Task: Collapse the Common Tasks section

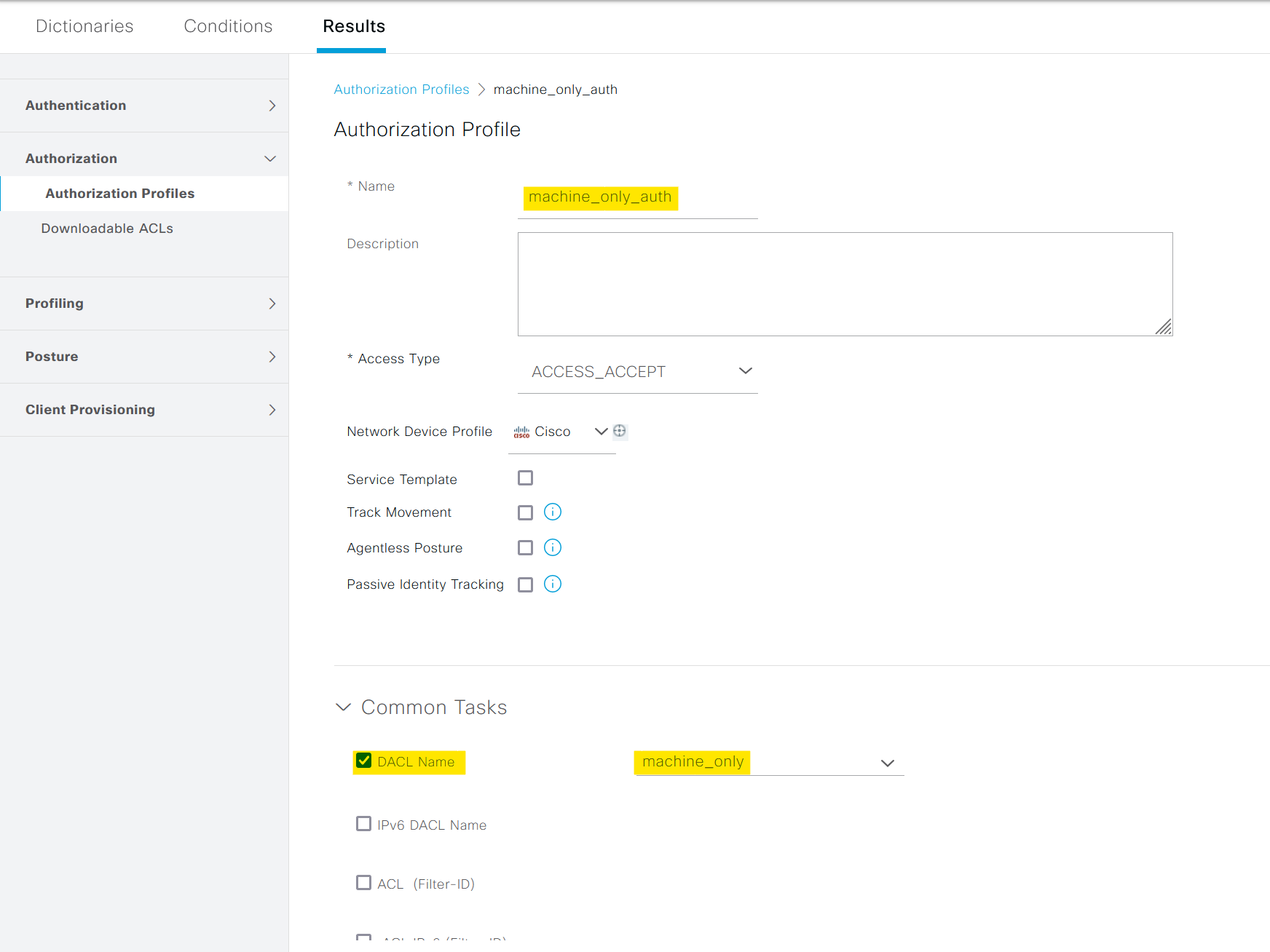Action: click(343, 707)
